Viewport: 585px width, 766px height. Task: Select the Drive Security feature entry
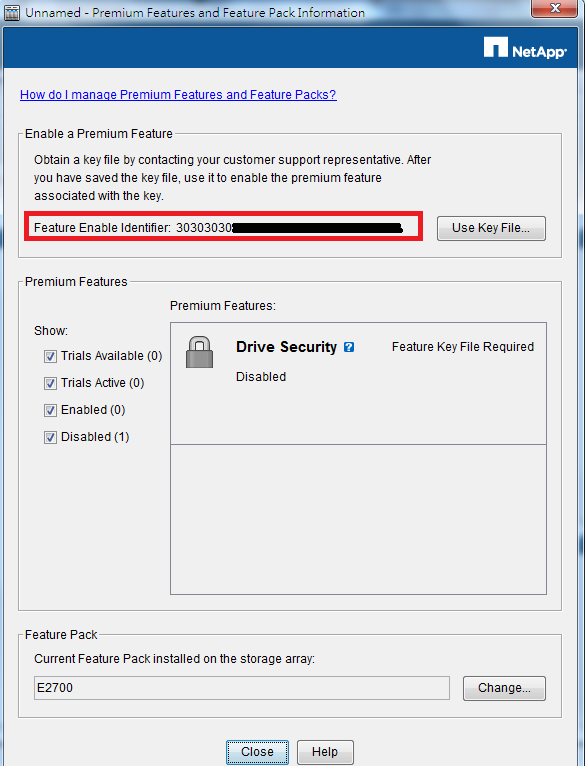point(358,383)
